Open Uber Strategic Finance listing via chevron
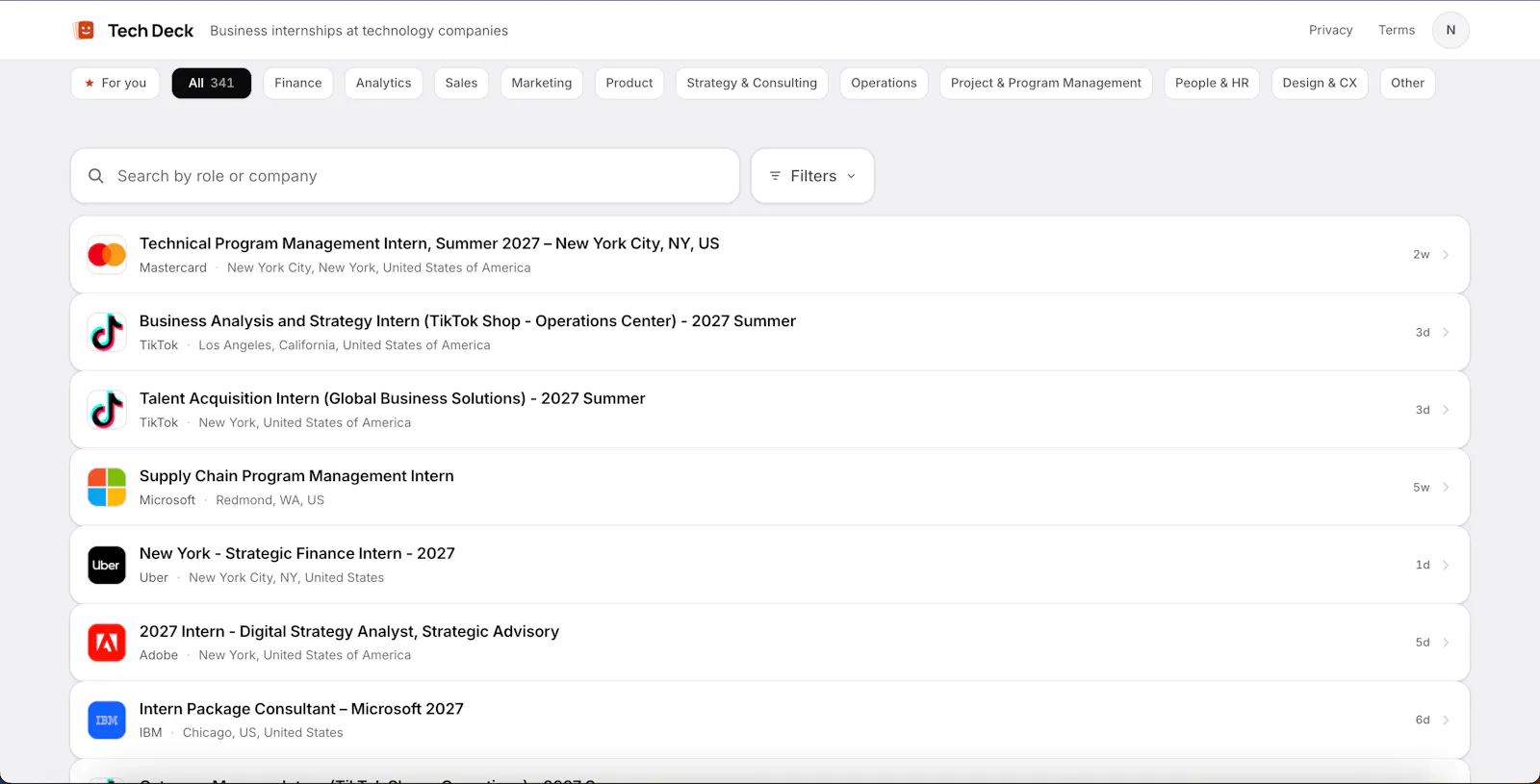 coord(1446,565)
